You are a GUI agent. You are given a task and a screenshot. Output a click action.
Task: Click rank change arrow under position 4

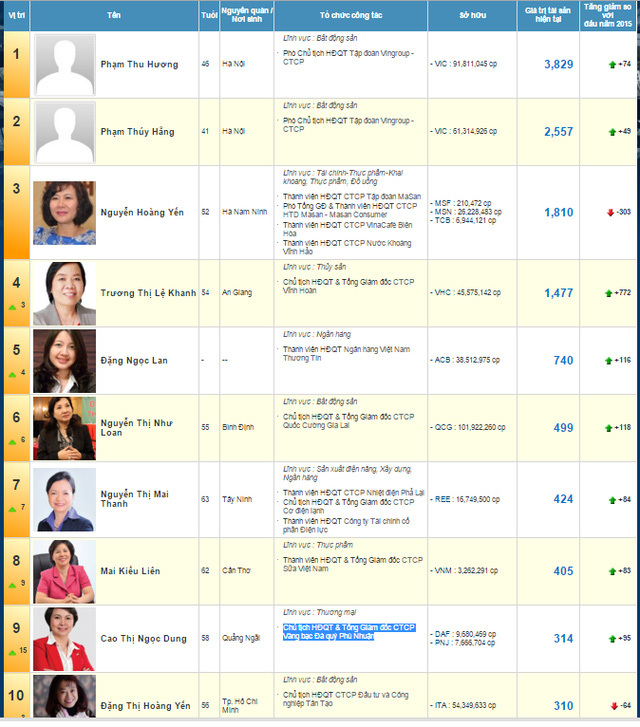pos(11,304)
